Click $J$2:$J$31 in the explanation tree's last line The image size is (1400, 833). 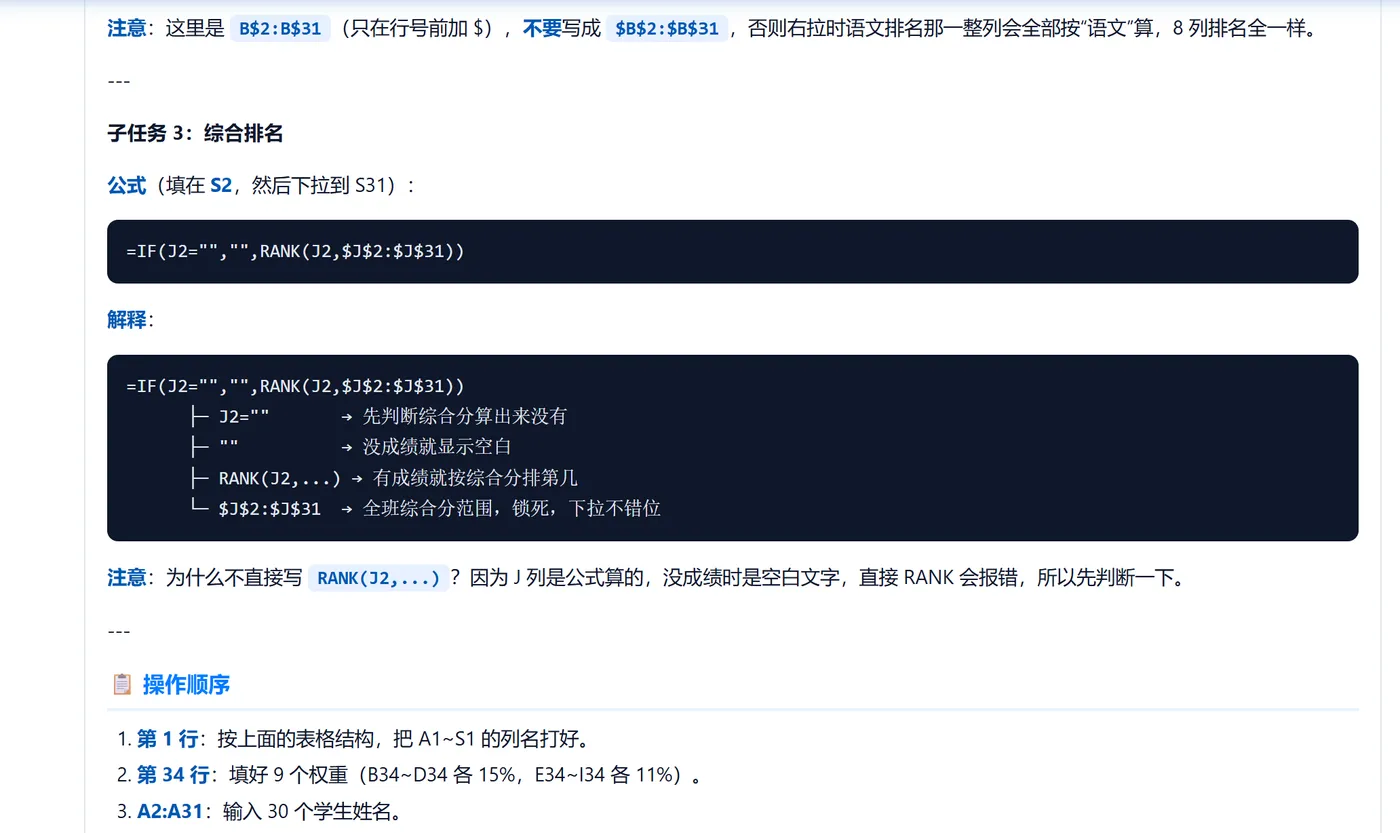pos(270,508)
